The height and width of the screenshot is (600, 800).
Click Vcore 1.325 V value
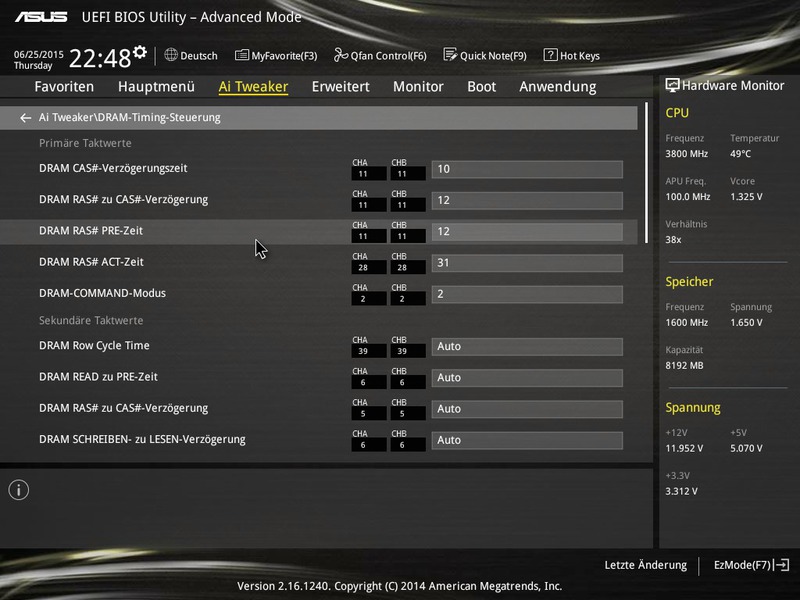(x=746, y=197)
